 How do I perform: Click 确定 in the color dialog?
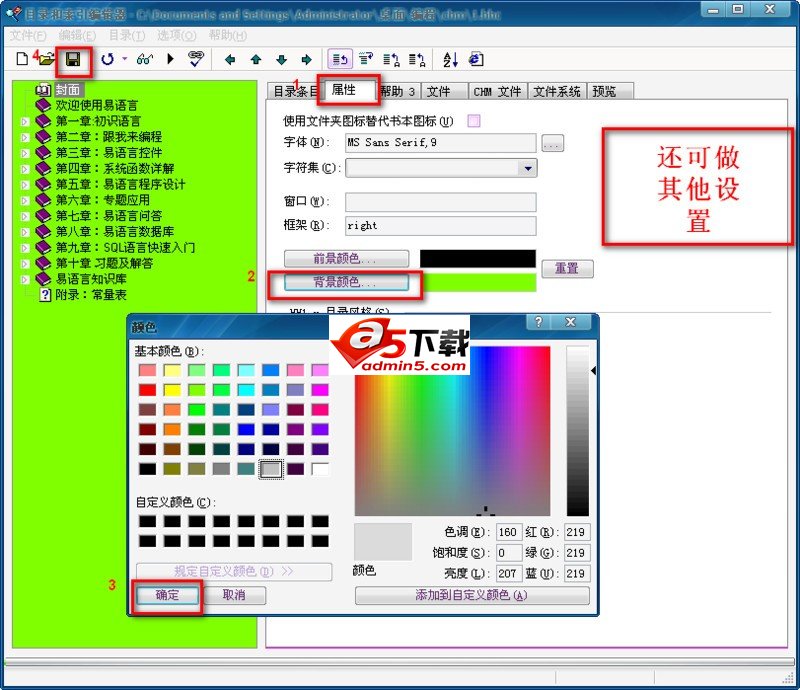[x=166, y=596]
